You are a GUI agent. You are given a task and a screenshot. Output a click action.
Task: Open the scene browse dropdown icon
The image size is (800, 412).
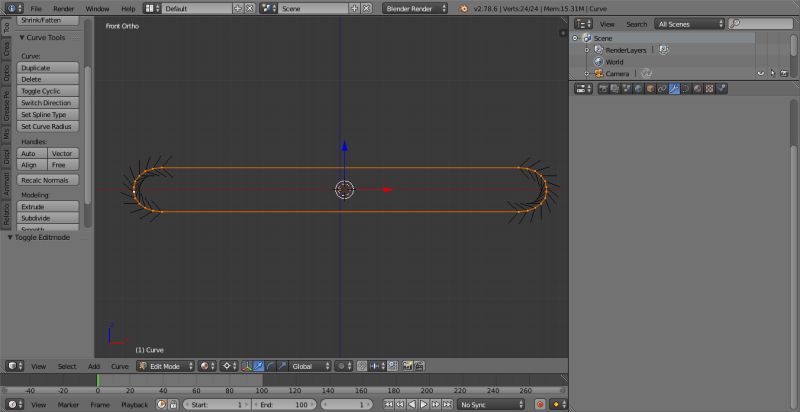click(x=268, y=8)
